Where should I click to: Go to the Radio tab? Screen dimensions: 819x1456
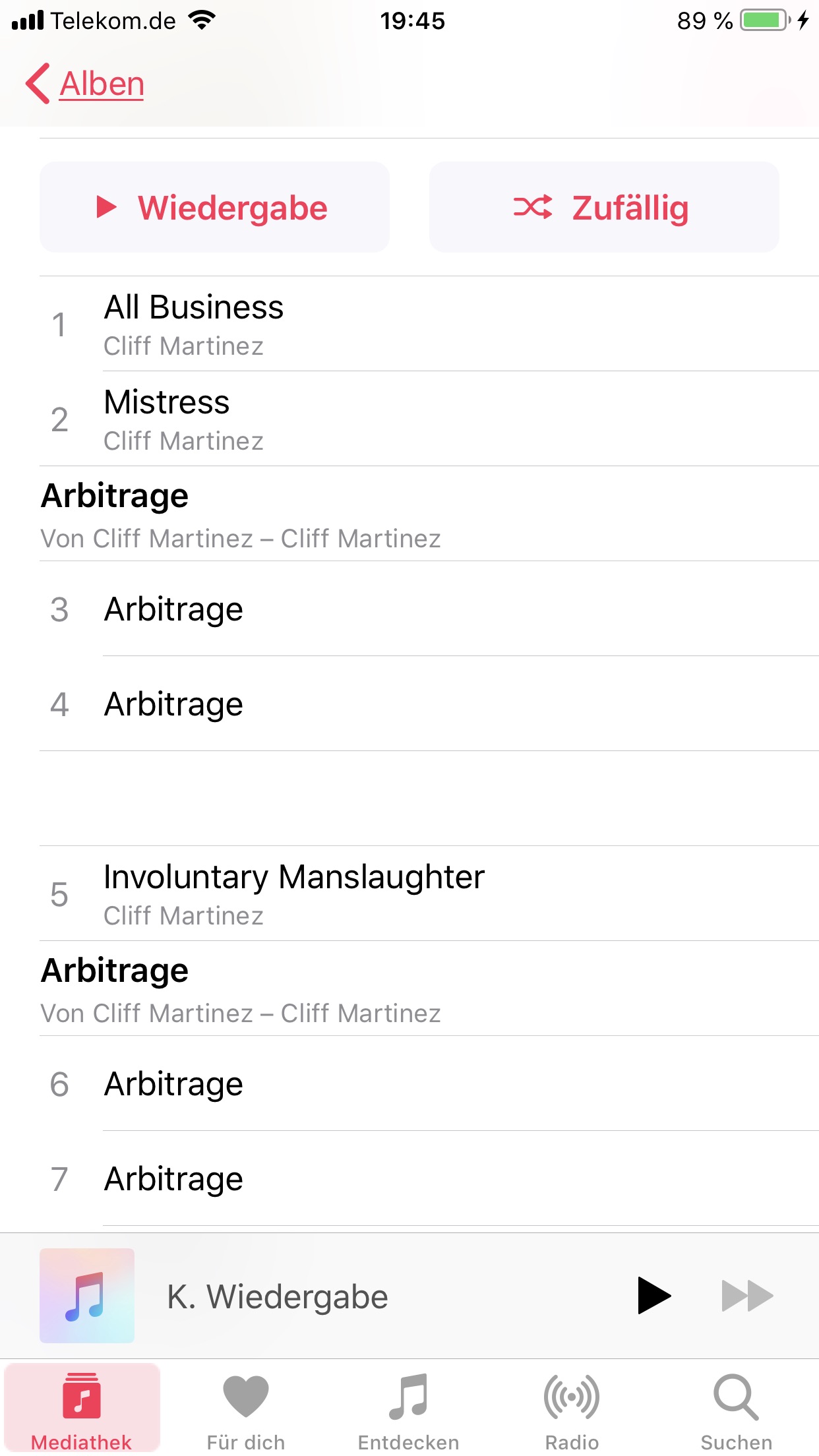572,1408
